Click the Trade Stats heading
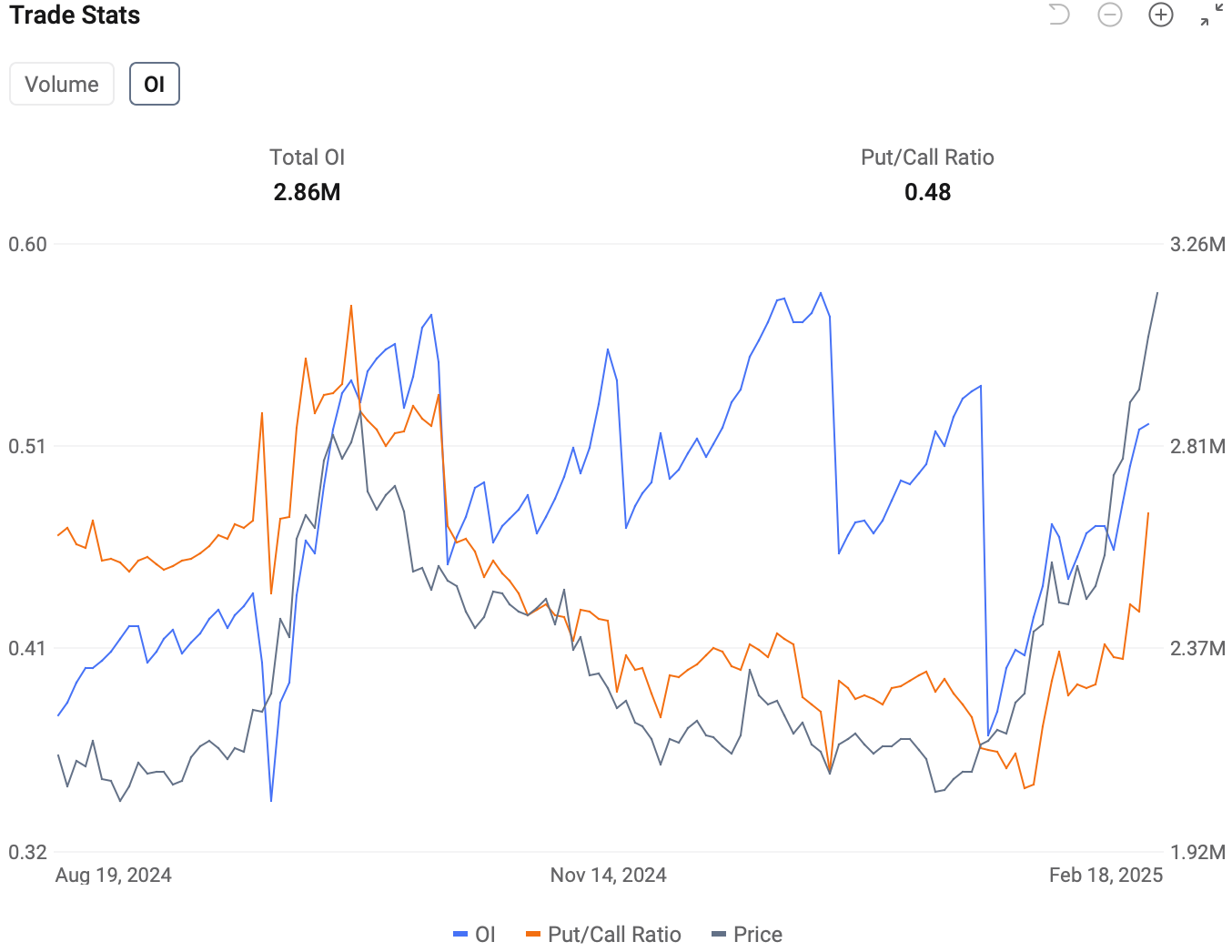The width and height of the screenshot is (1232, 952). point(75,15)
